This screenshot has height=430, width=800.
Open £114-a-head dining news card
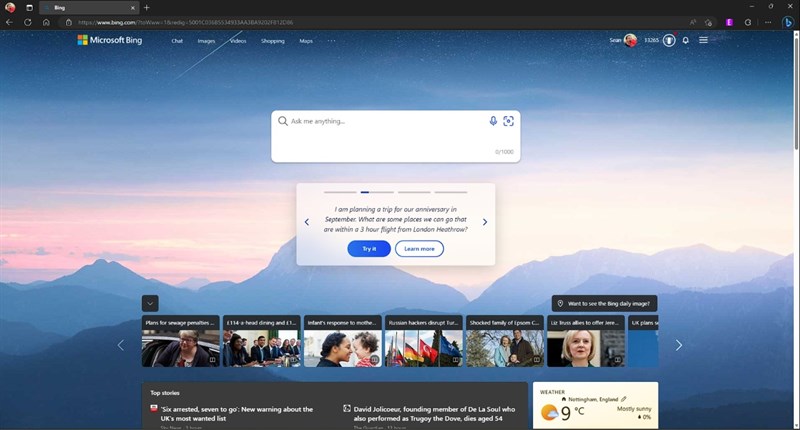pos(262,341)
